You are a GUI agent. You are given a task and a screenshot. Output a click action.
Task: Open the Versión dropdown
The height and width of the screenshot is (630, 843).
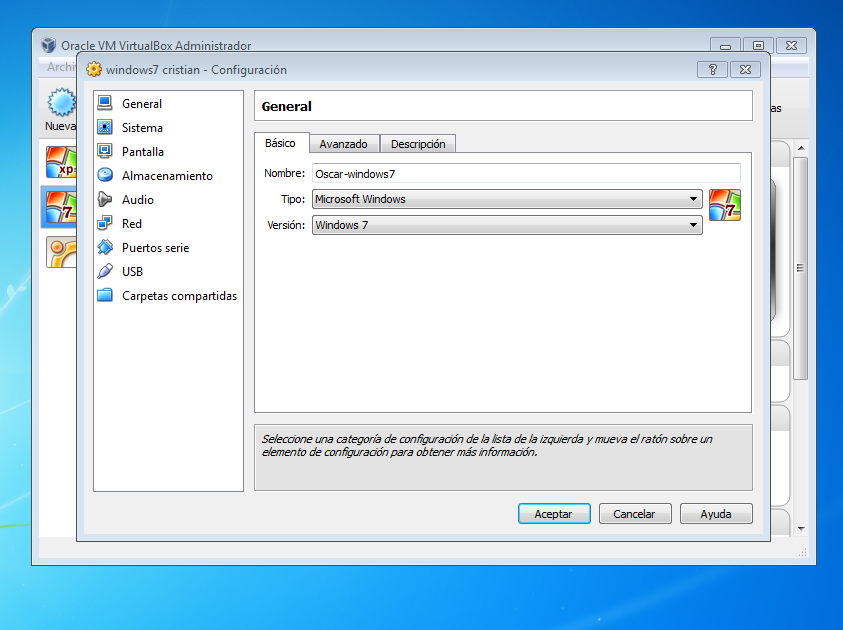[507, 225]
